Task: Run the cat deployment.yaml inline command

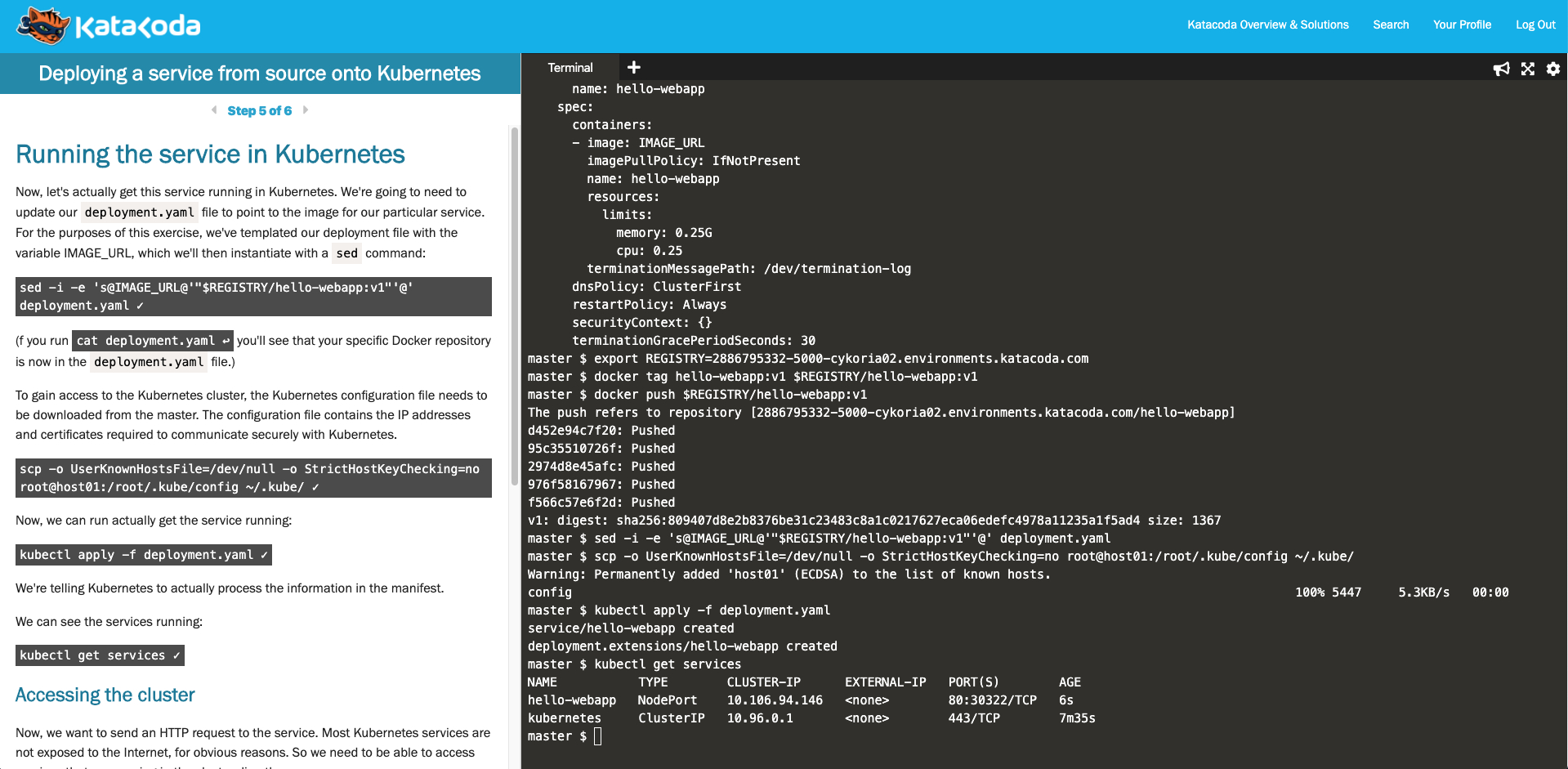Action: [153, 341]
